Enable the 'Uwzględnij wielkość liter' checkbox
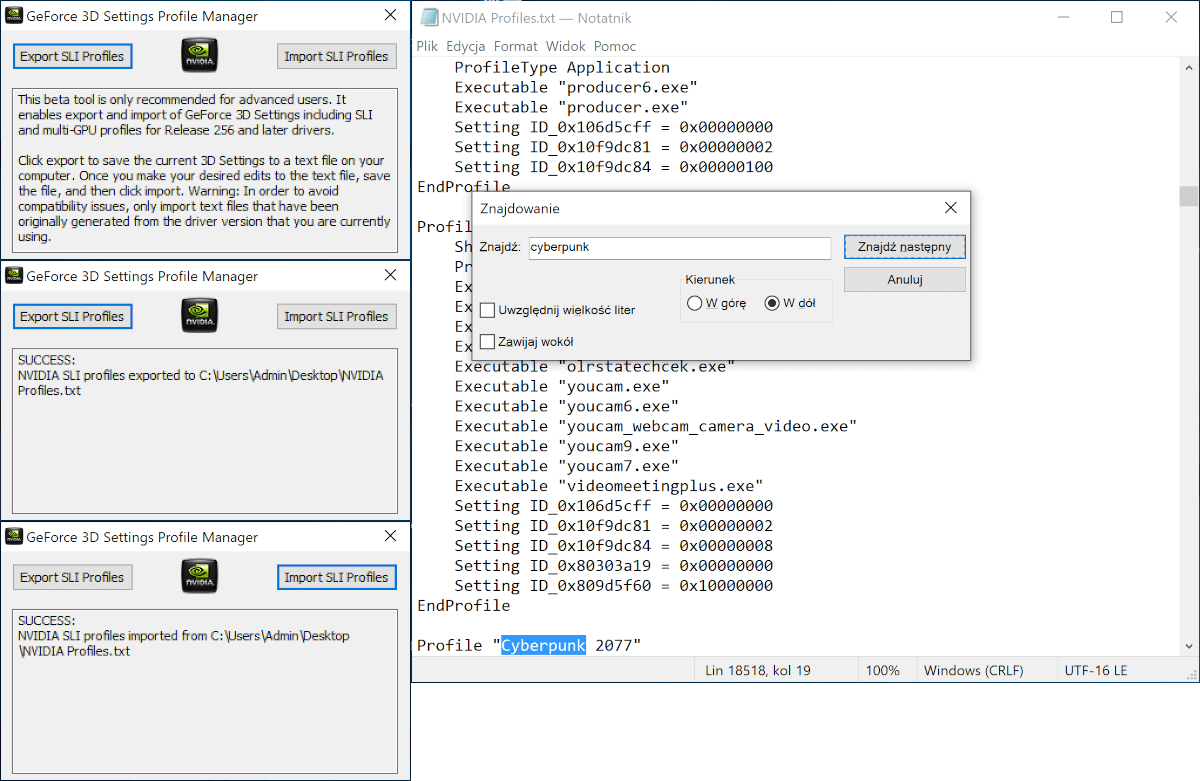The image size is (1200, 781). (488, 310)
